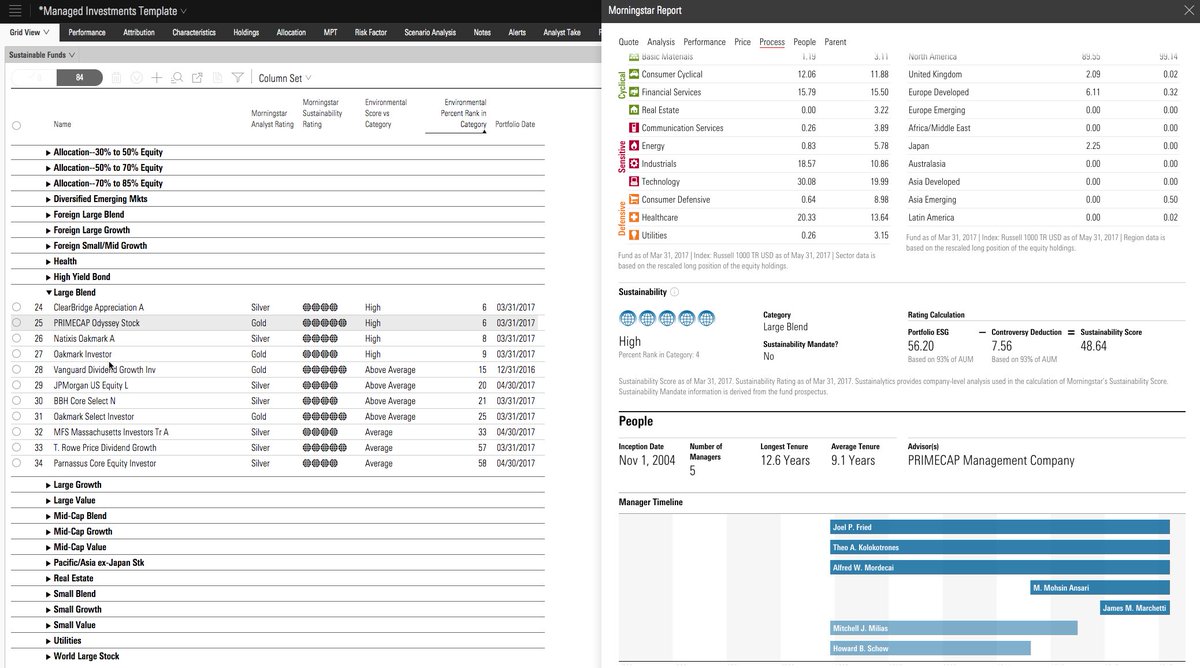The image size is (1200, 668).
Task: Switch to the Attribution tab
Action: [139, 32]
